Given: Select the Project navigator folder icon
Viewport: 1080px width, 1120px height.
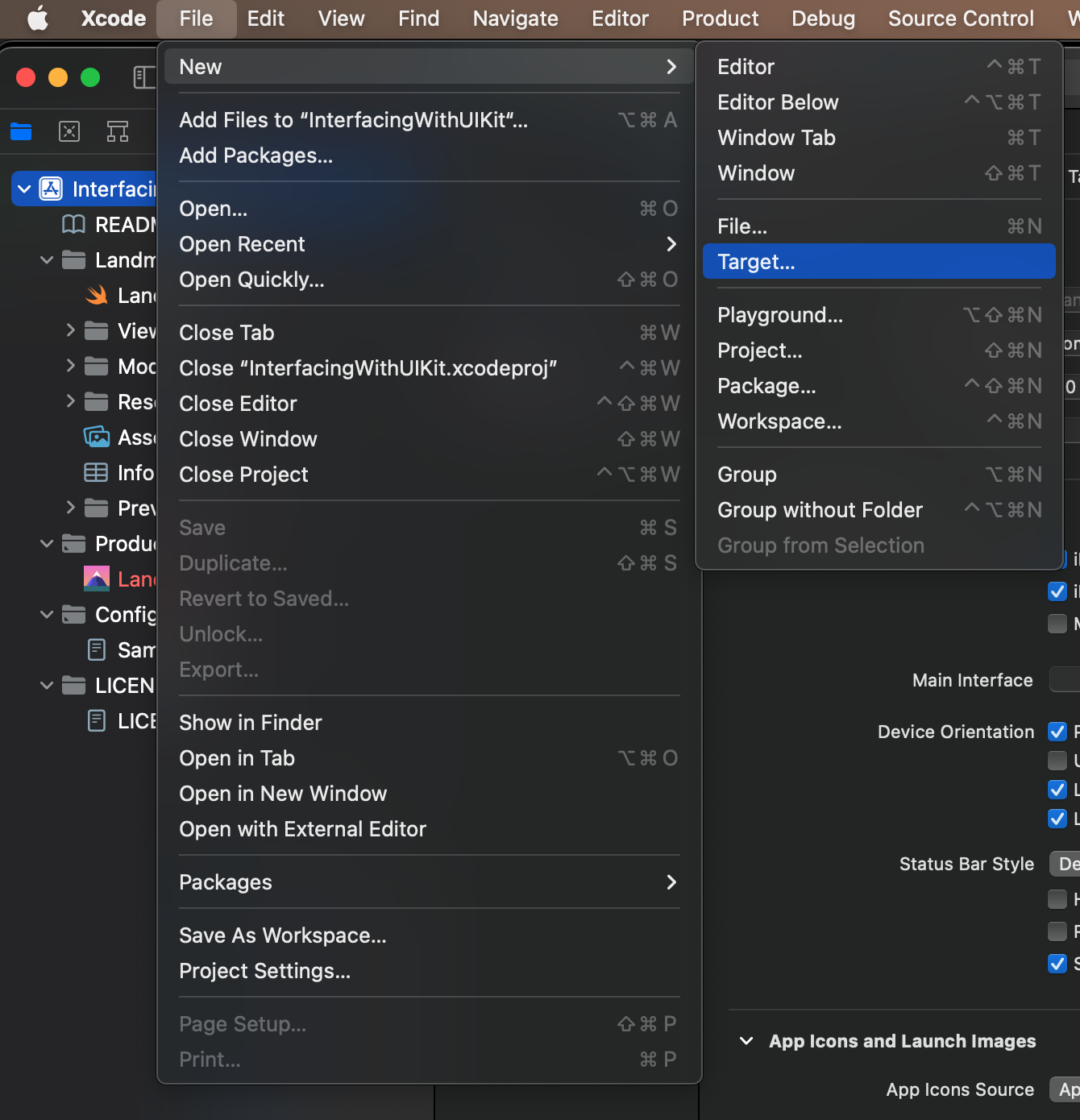Looking at the screenshot, I should [x=21, y=131].
